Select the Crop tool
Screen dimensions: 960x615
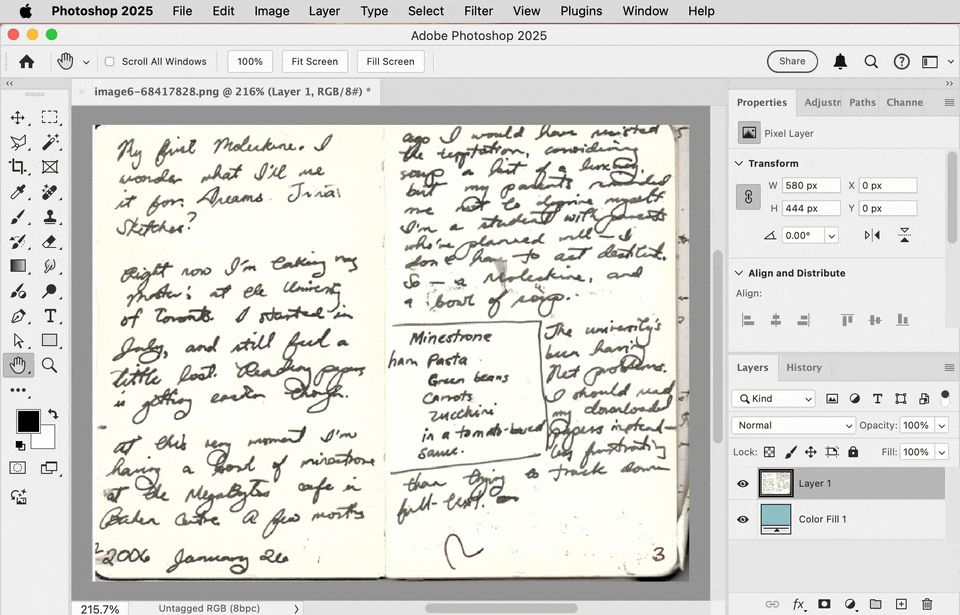pos(18,167)
